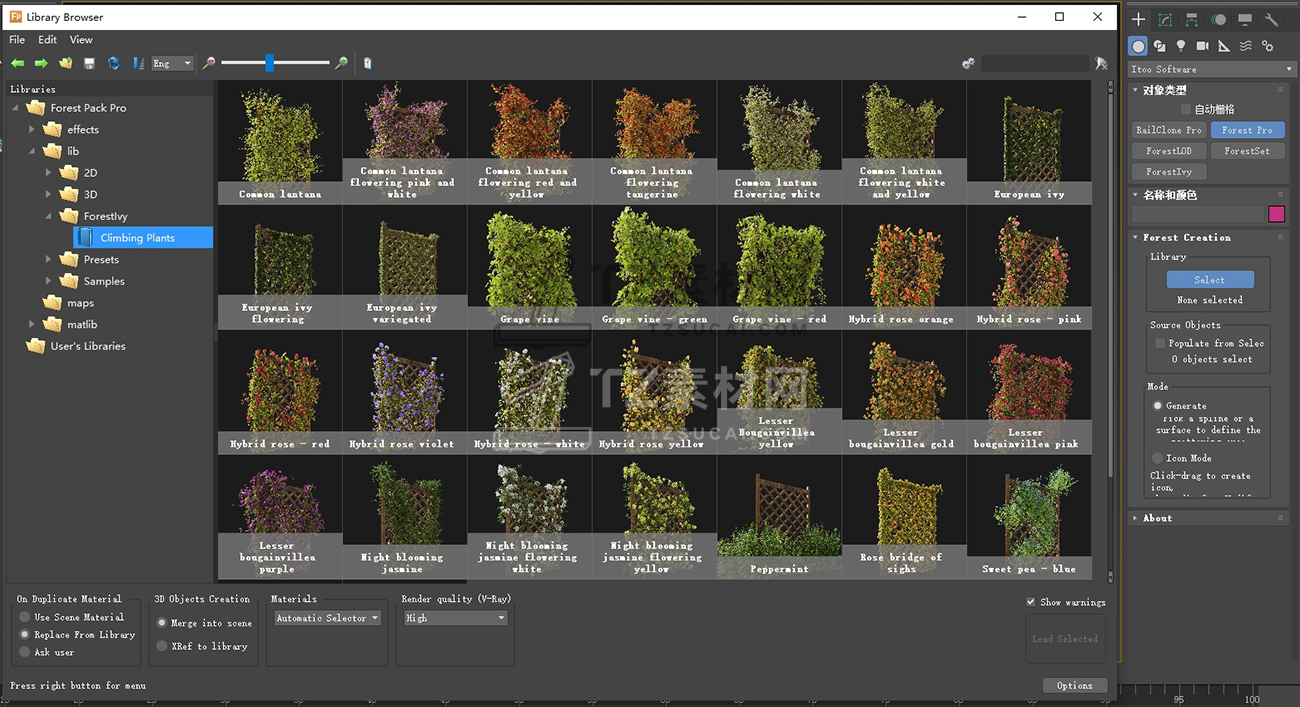1300x707 pixels.
Task: Click the magenta object color swatch
Action: click(1276, 214)
